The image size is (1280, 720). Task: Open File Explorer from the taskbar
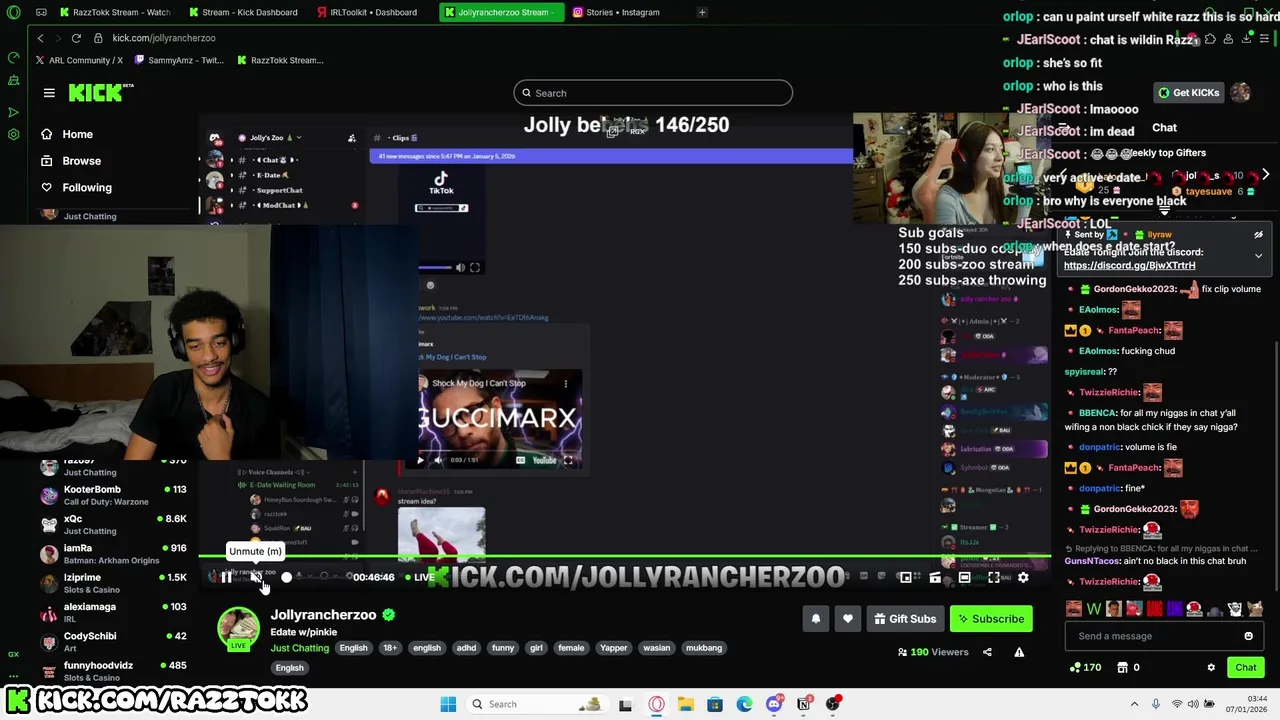[x=686, y=704]
